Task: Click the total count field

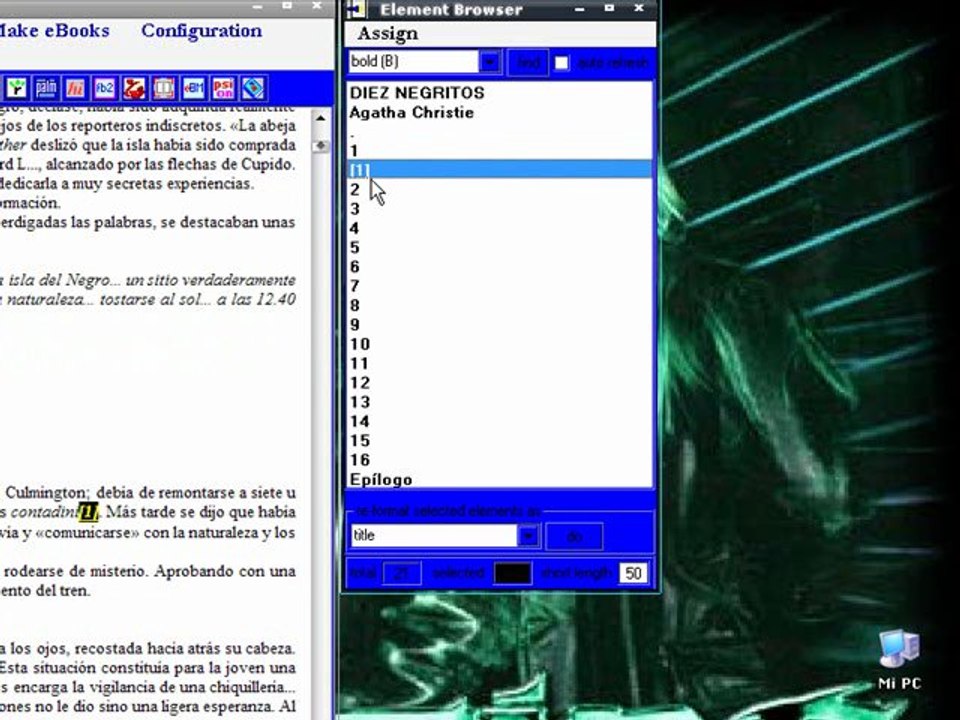Action: pyautogui.click(x=402, y=573)
